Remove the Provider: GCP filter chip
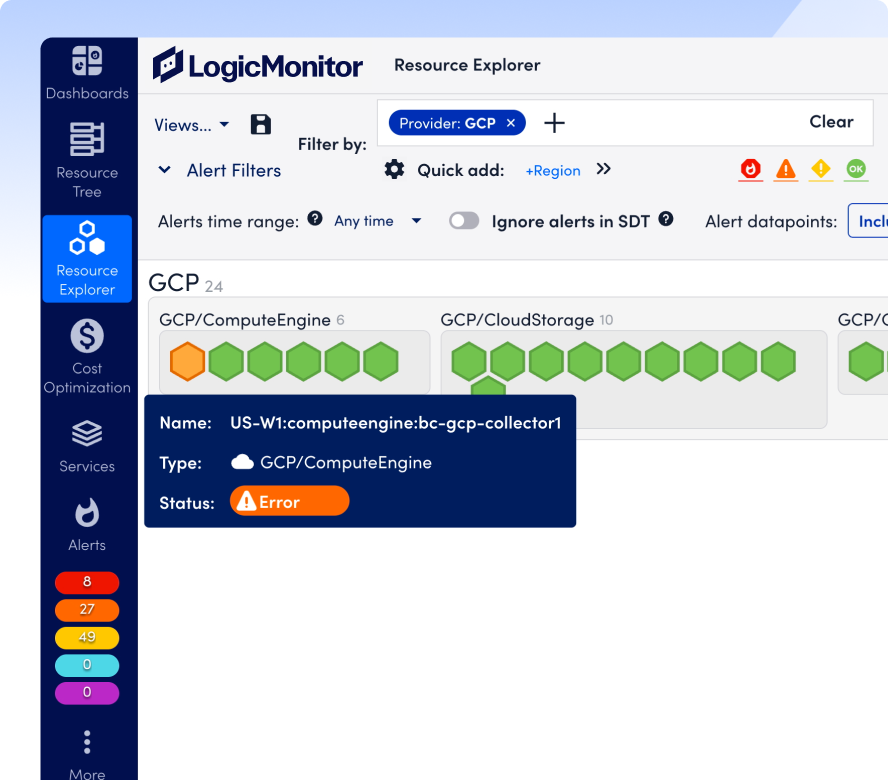Image resolution: width=888 pixels, height=780 pixels. 511,123
